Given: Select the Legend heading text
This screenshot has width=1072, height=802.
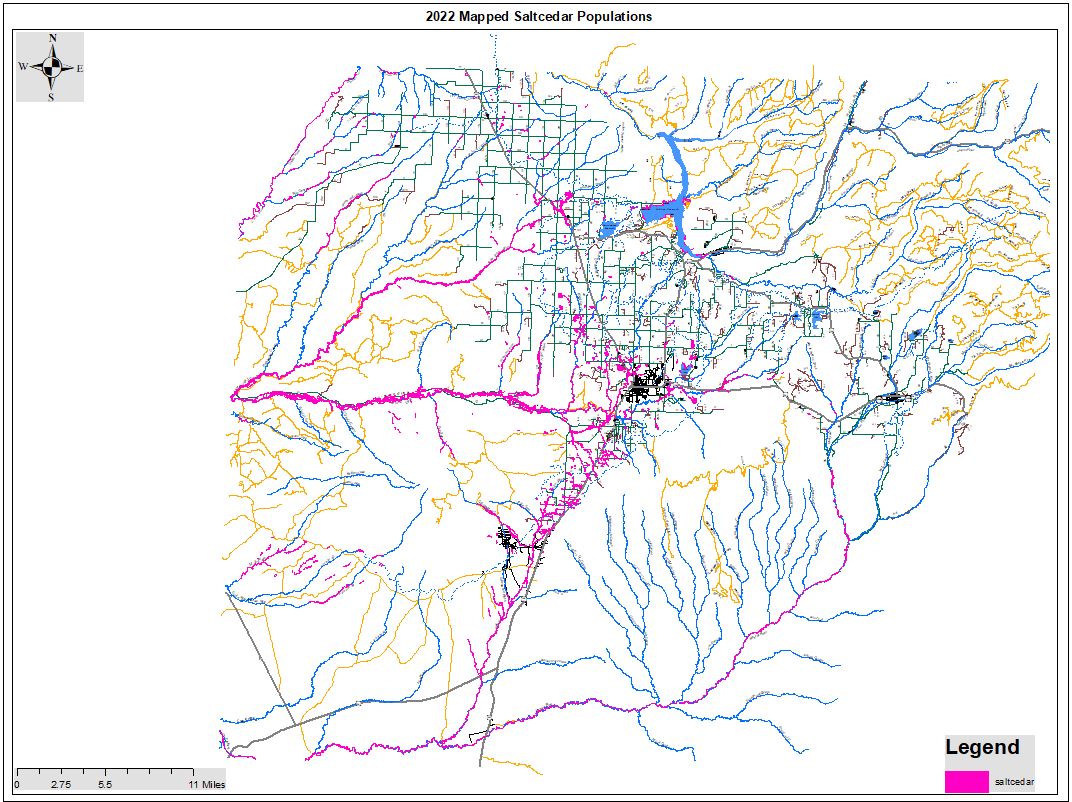Looking at the screenshot, I should coord(982,747).
